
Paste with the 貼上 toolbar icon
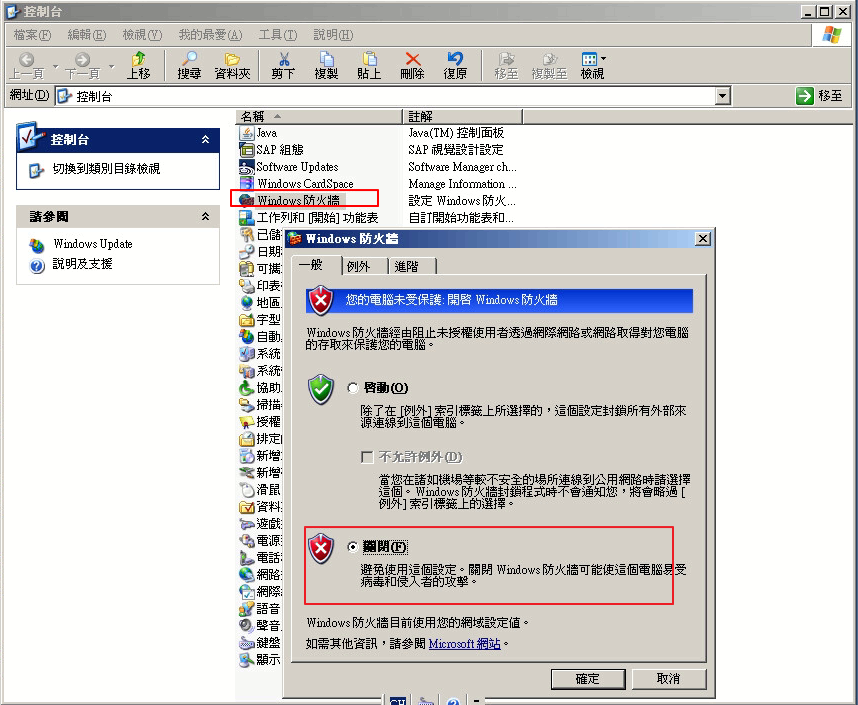[369, 66]
